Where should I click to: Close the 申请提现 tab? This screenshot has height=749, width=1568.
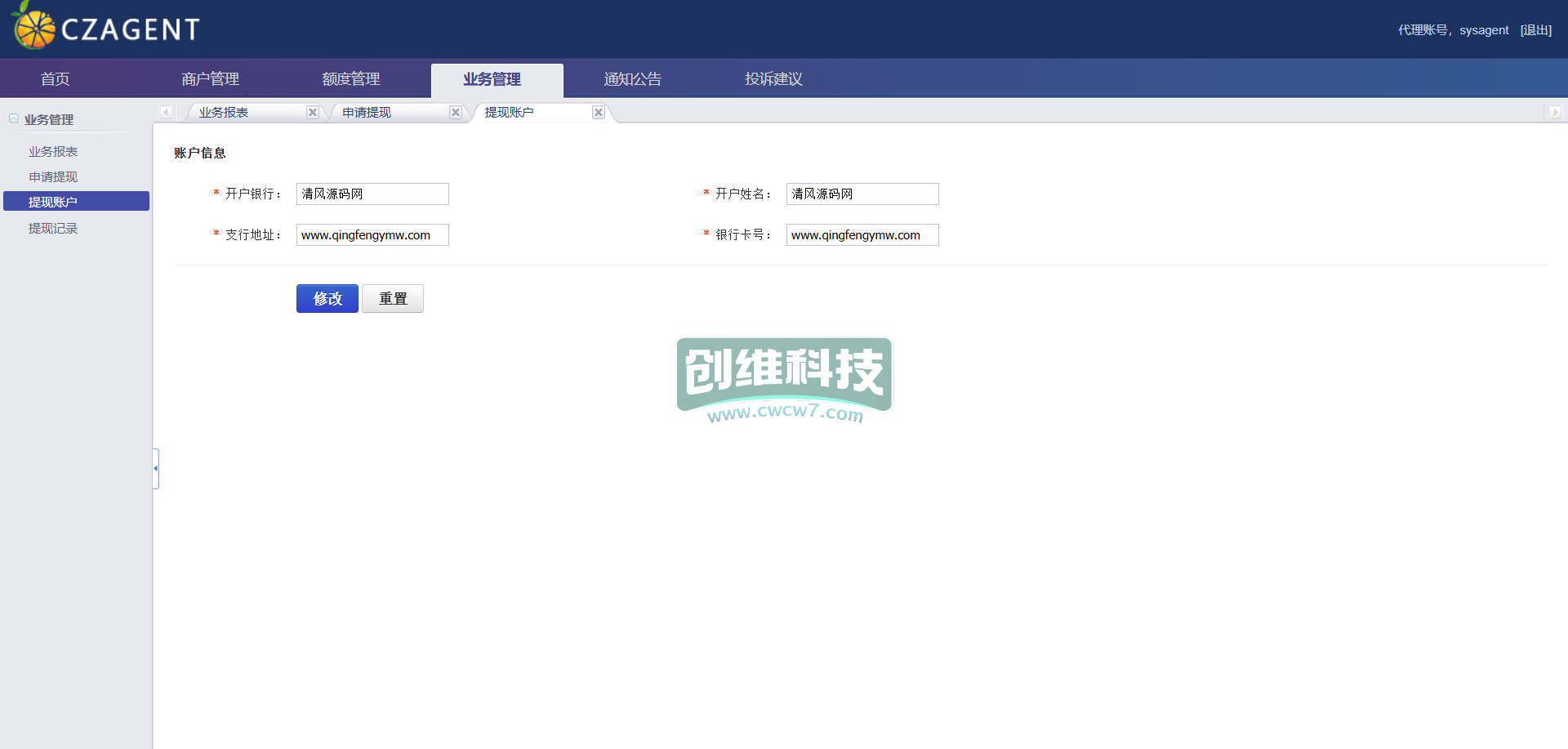point(456,113)
